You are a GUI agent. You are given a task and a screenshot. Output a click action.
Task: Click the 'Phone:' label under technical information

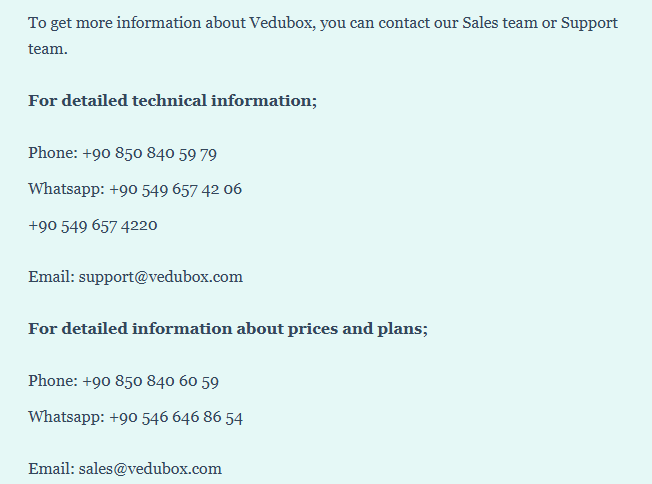53,153
